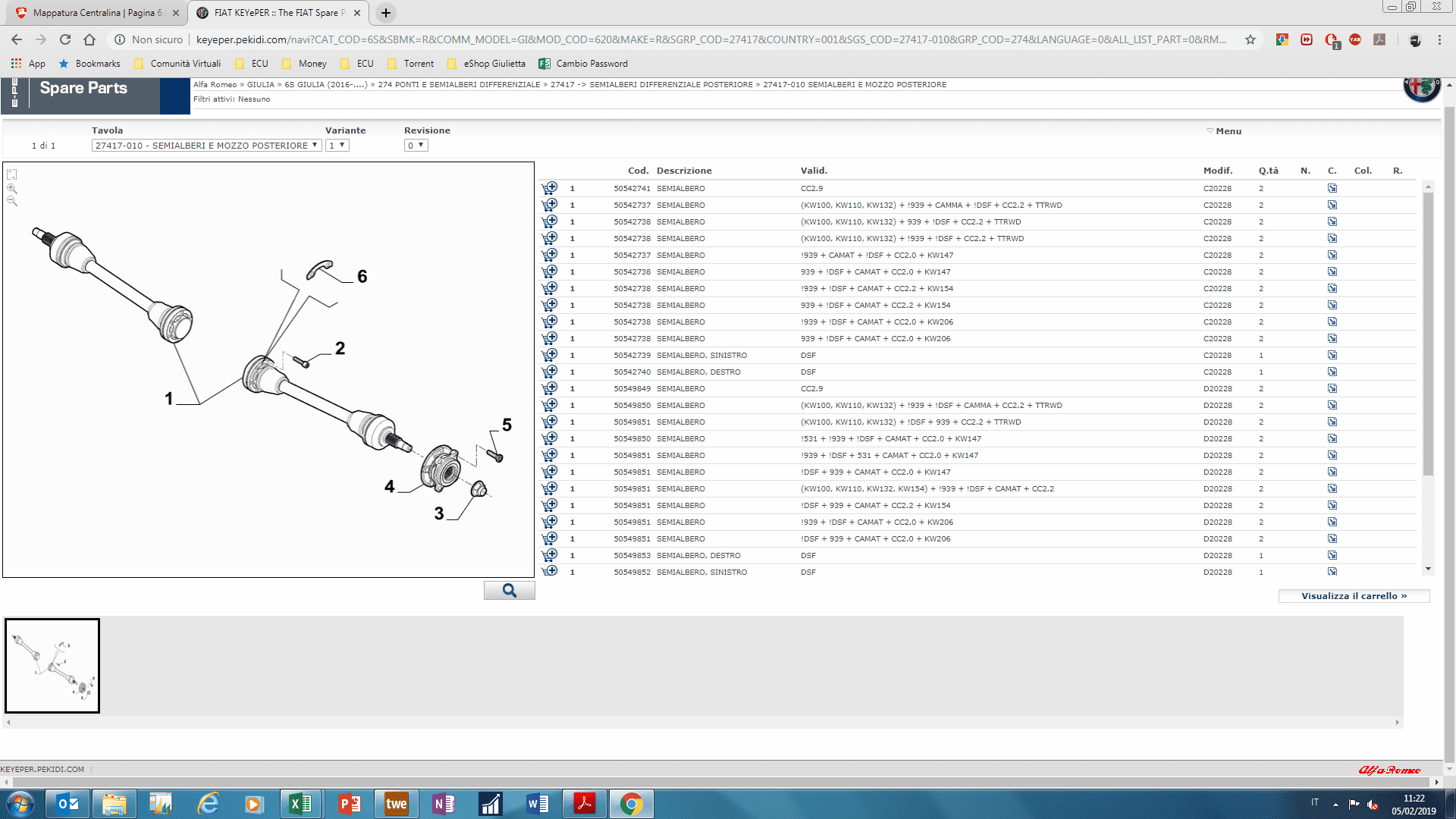Open Variante dropdown
The width and height of the screenshot is (1456, 819).
pyautogui.click(x=337, y=146)
